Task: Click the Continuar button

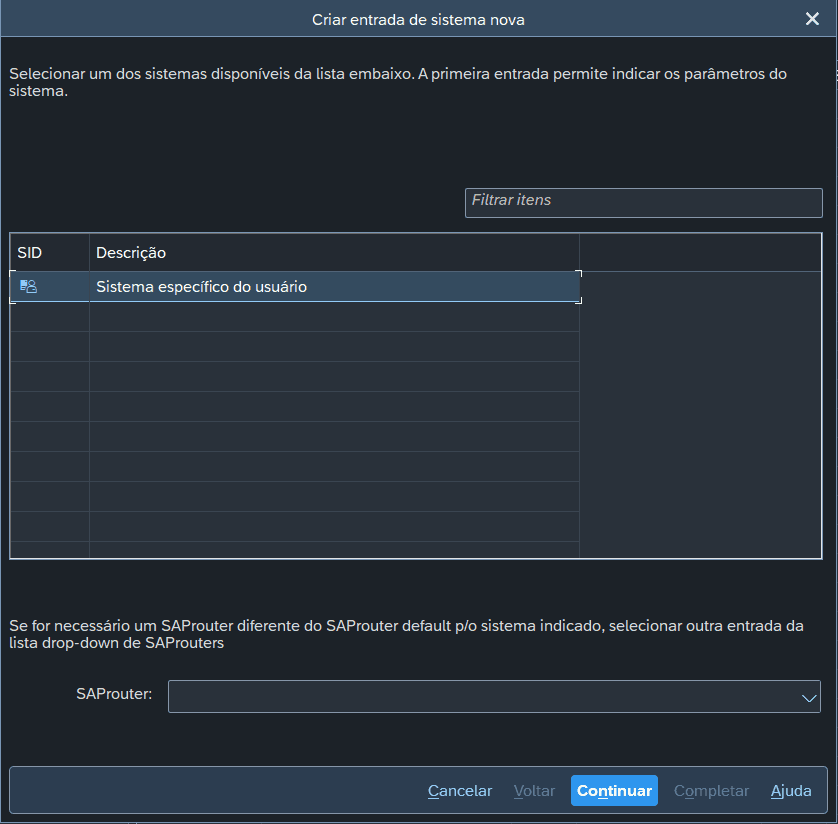Action: pyautogui.click(x=614, y=790)
